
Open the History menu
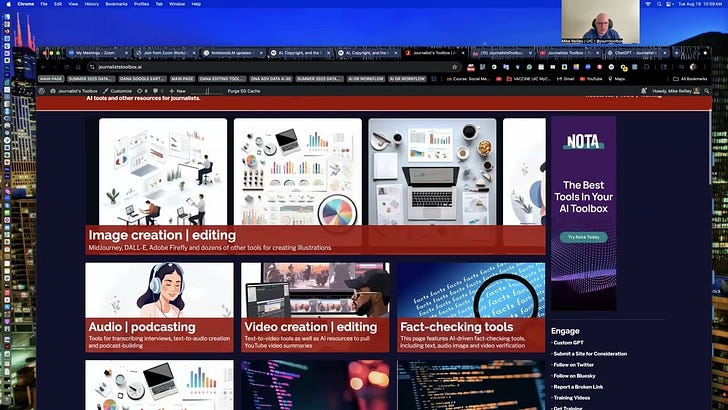coord(91,4)
